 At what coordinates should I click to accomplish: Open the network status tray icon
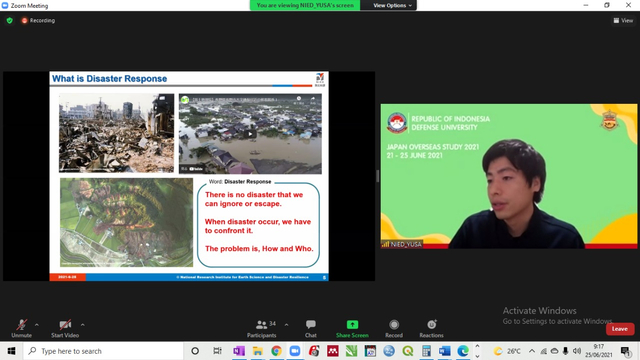(x=544, y=351)
